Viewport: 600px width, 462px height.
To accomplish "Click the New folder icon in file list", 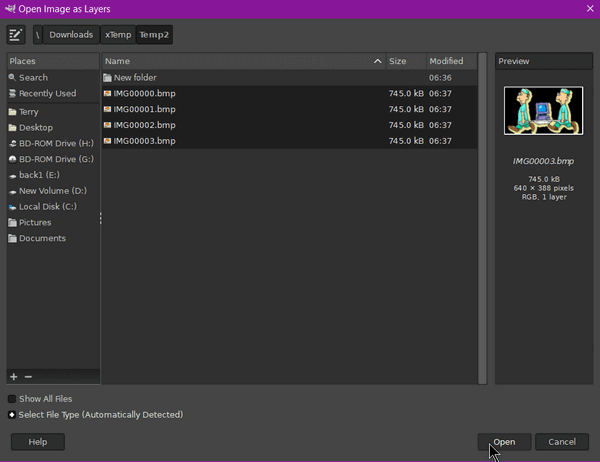I will pos(108,78).
